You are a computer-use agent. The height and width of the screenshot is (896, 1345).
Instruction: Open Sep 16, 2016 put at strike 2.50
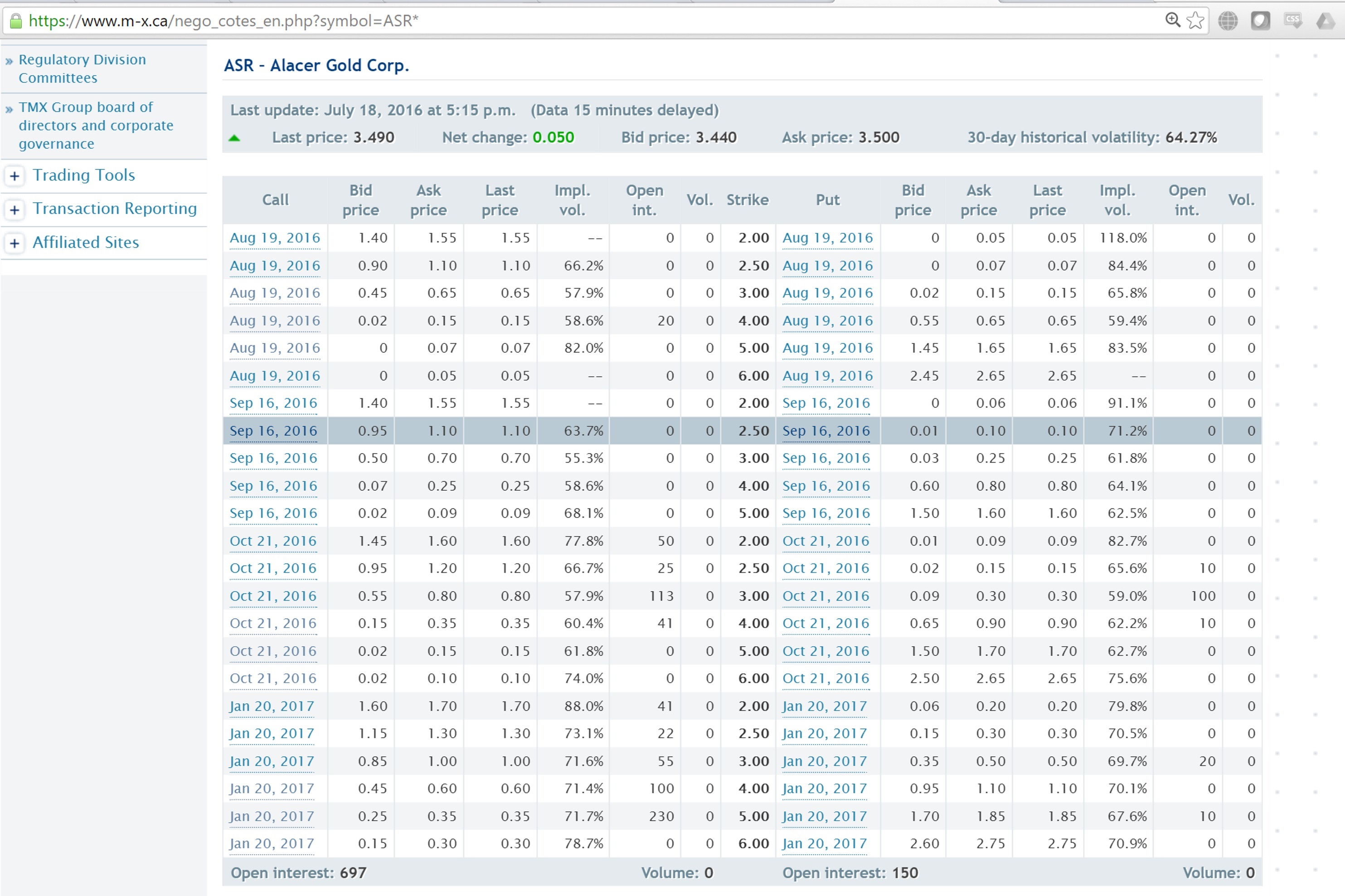[826, 431]
